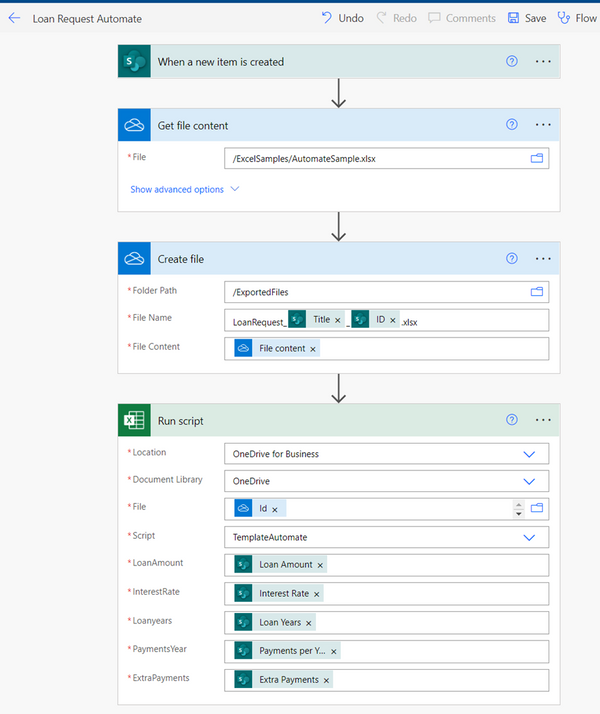Open help for Run script step
600x714 pixels.
(x=512, y=419)
